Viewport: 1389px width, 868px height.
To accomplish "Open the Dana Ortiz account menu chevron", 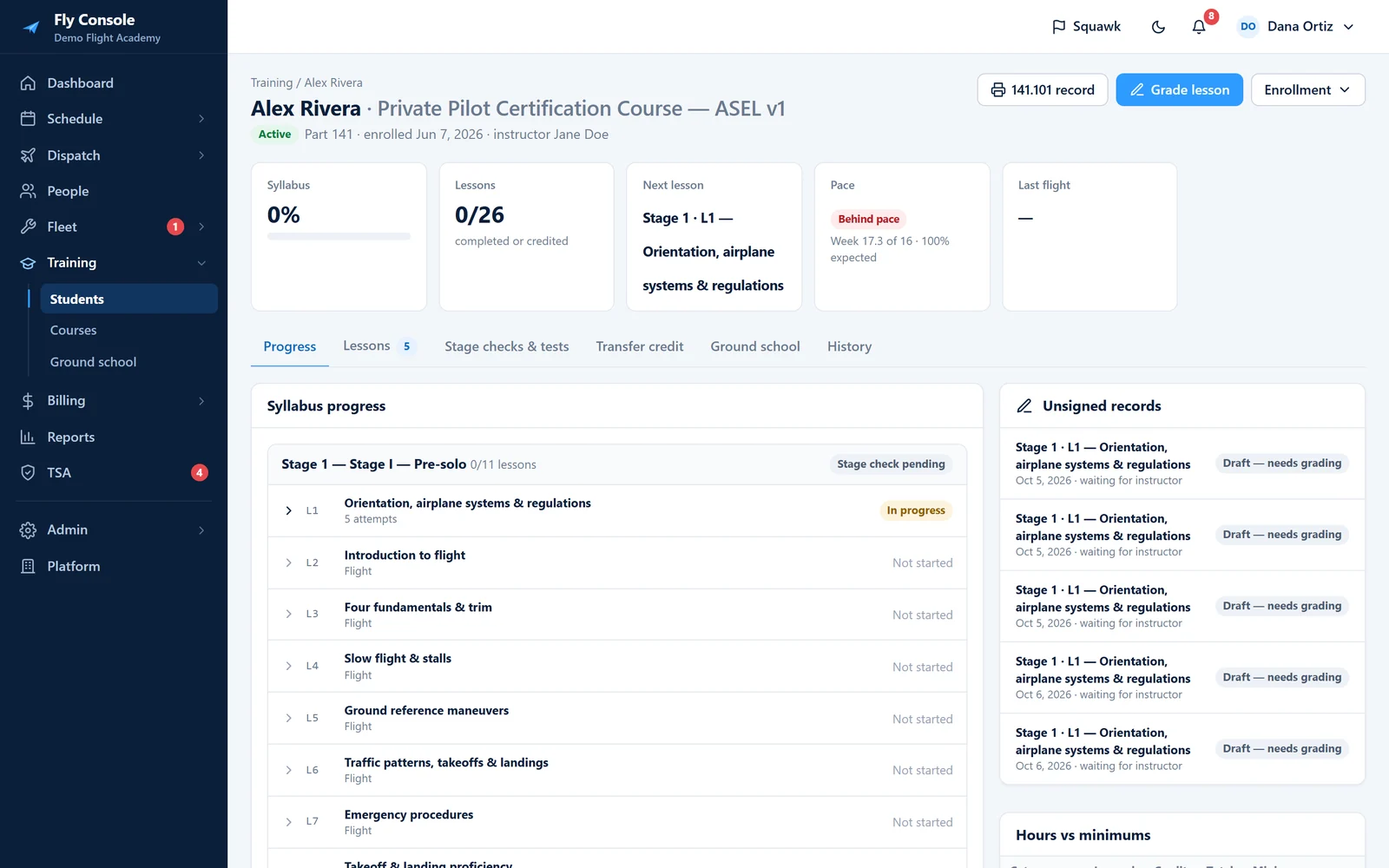I will click(1348, 27).
